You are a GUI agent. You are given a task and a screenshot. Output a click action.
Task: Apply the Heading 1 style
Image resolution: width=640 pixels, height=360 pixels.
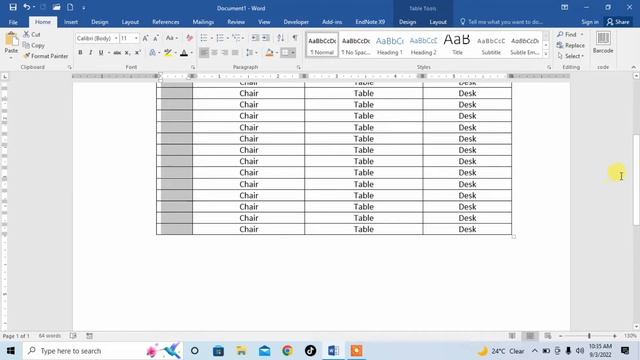click(x=390, y=45)
